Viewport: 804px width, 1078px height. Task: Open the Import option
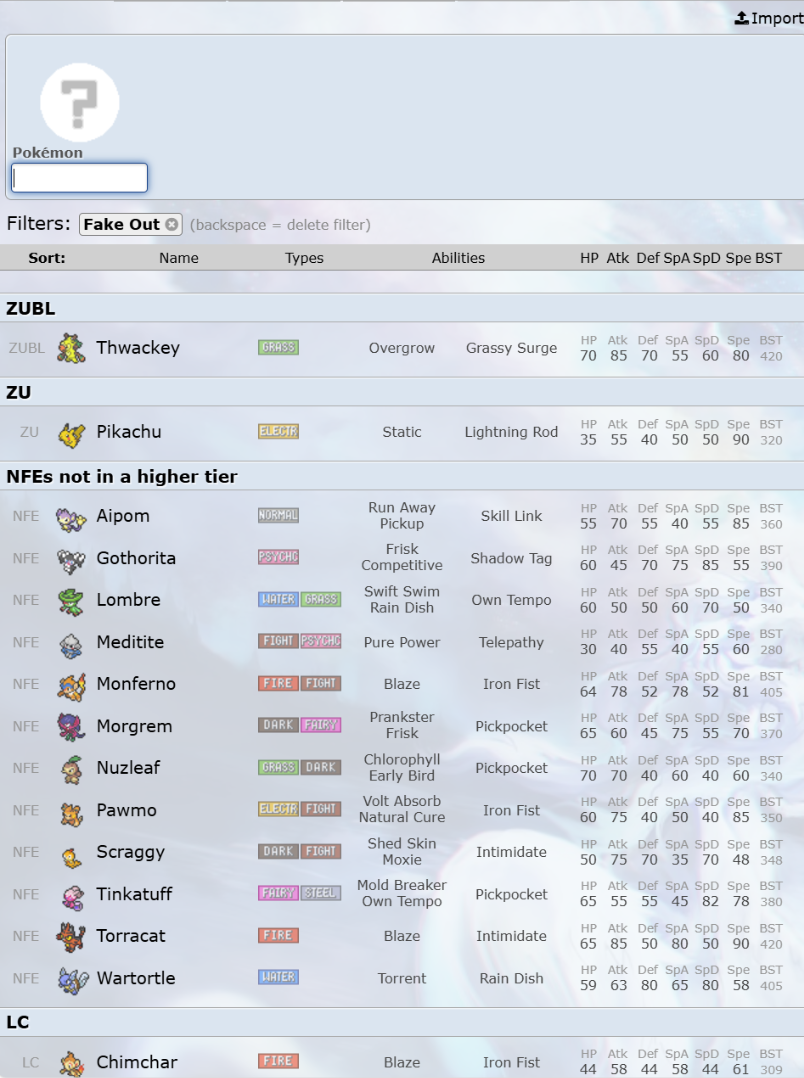point(769,18)
